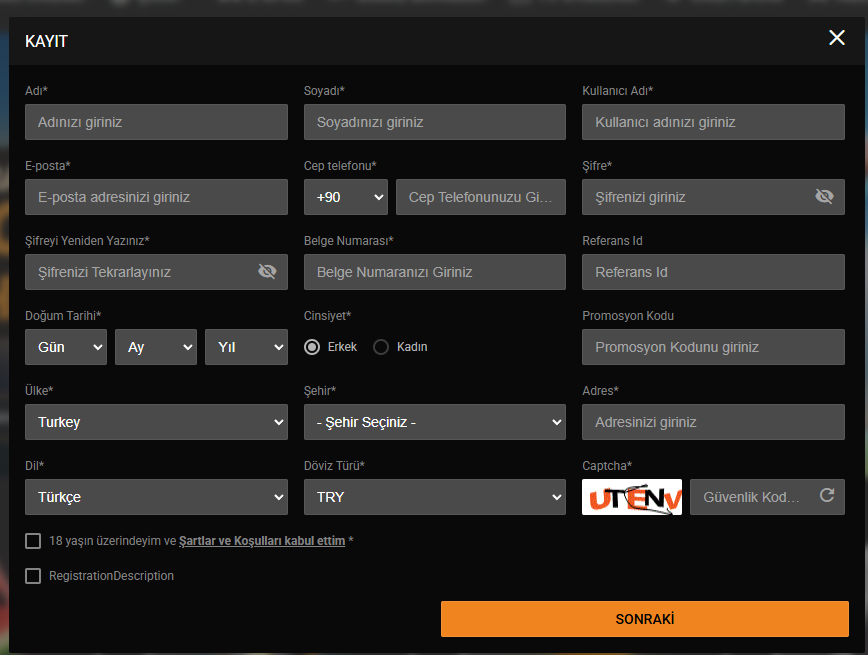Image resolution: width=868 pixels, height=655 pixels.
Task: Choose a city from Şehir Seçiniz dropdown
Action: click(435, 422)
